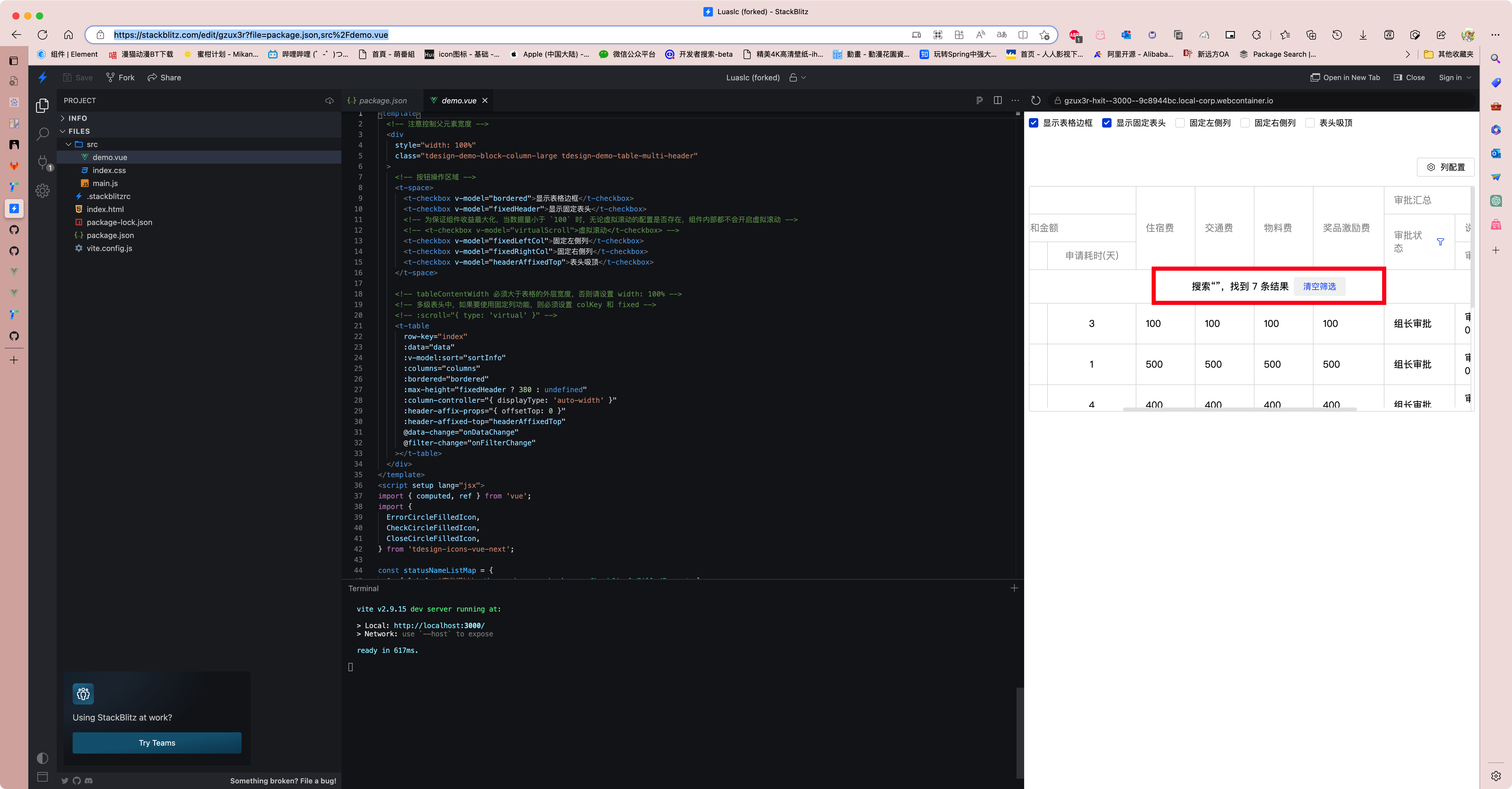1512x789 pixels.
Task: Open the Search panel in the sidebar
Action: coord(42,135)
